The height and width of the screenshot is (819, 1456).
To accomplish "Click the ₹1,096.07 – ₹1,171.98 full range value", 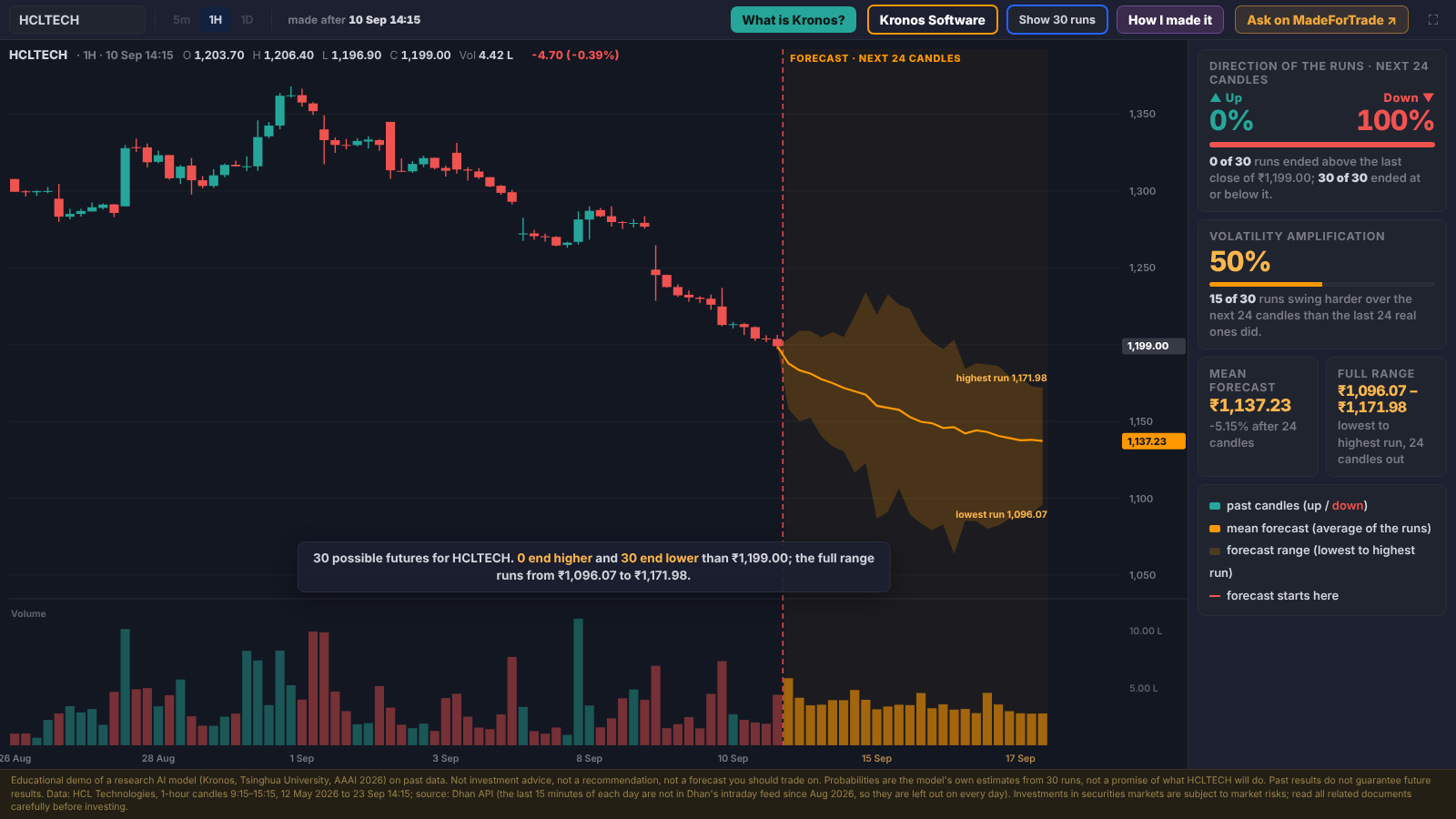I will coord(1378,399).
